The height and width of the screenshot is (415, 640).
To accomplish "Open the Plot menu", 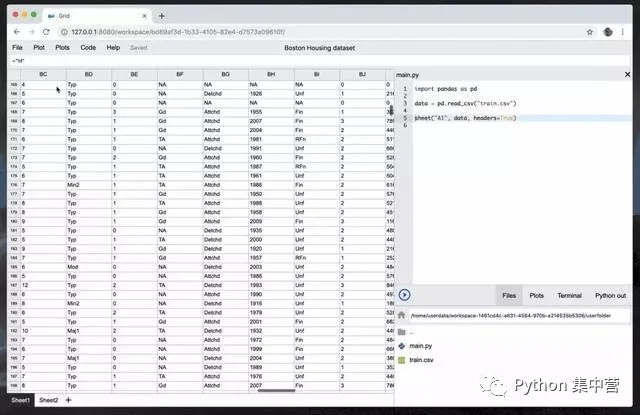I will pyautogui.click(x=39, y=47).
